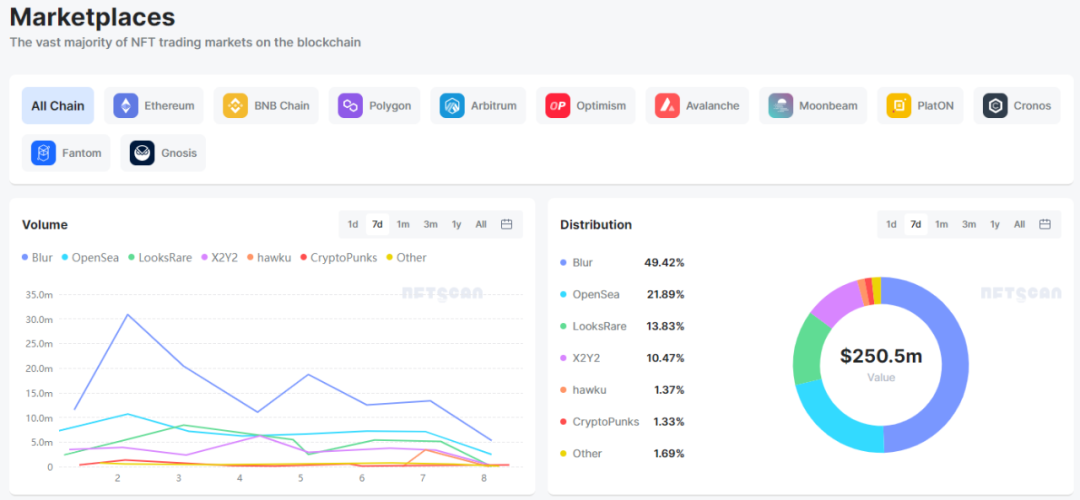Filter marketplaces by Polygon label

[x=390, y=106]
